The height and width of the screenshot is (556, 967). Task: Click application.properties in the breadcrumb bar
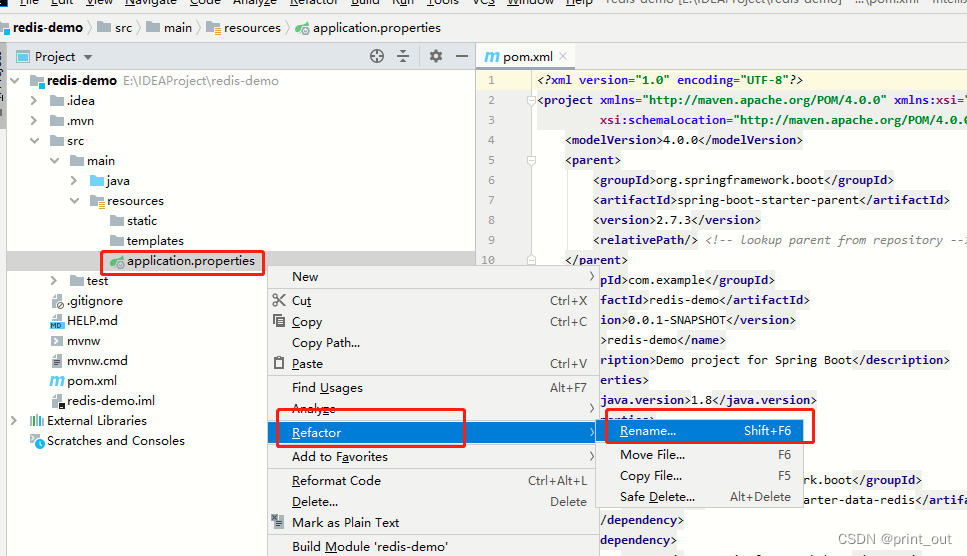coord(377,28)
